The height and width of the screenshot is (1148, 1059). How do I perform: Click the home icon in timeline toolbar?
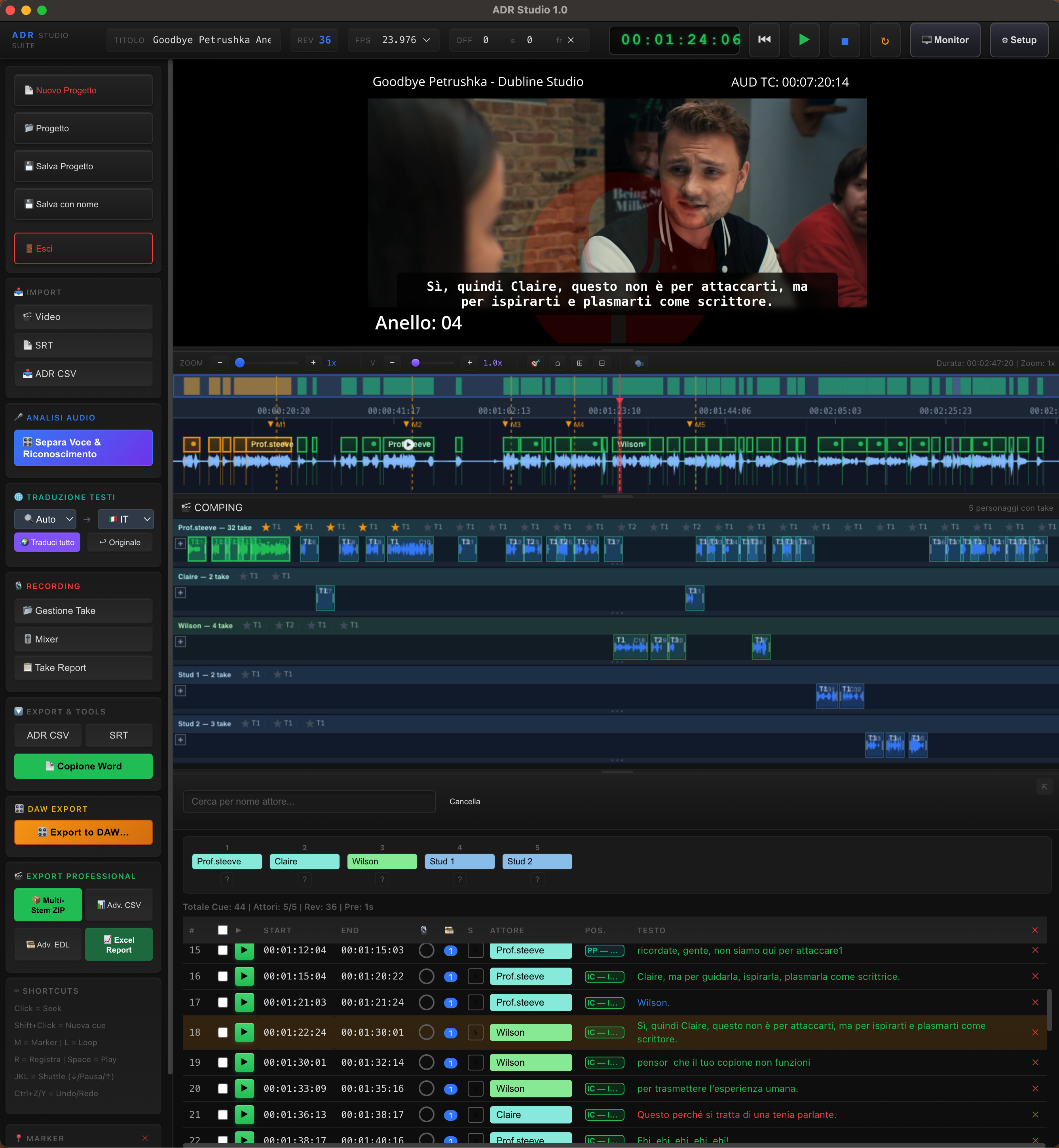(x=558, y=363)
